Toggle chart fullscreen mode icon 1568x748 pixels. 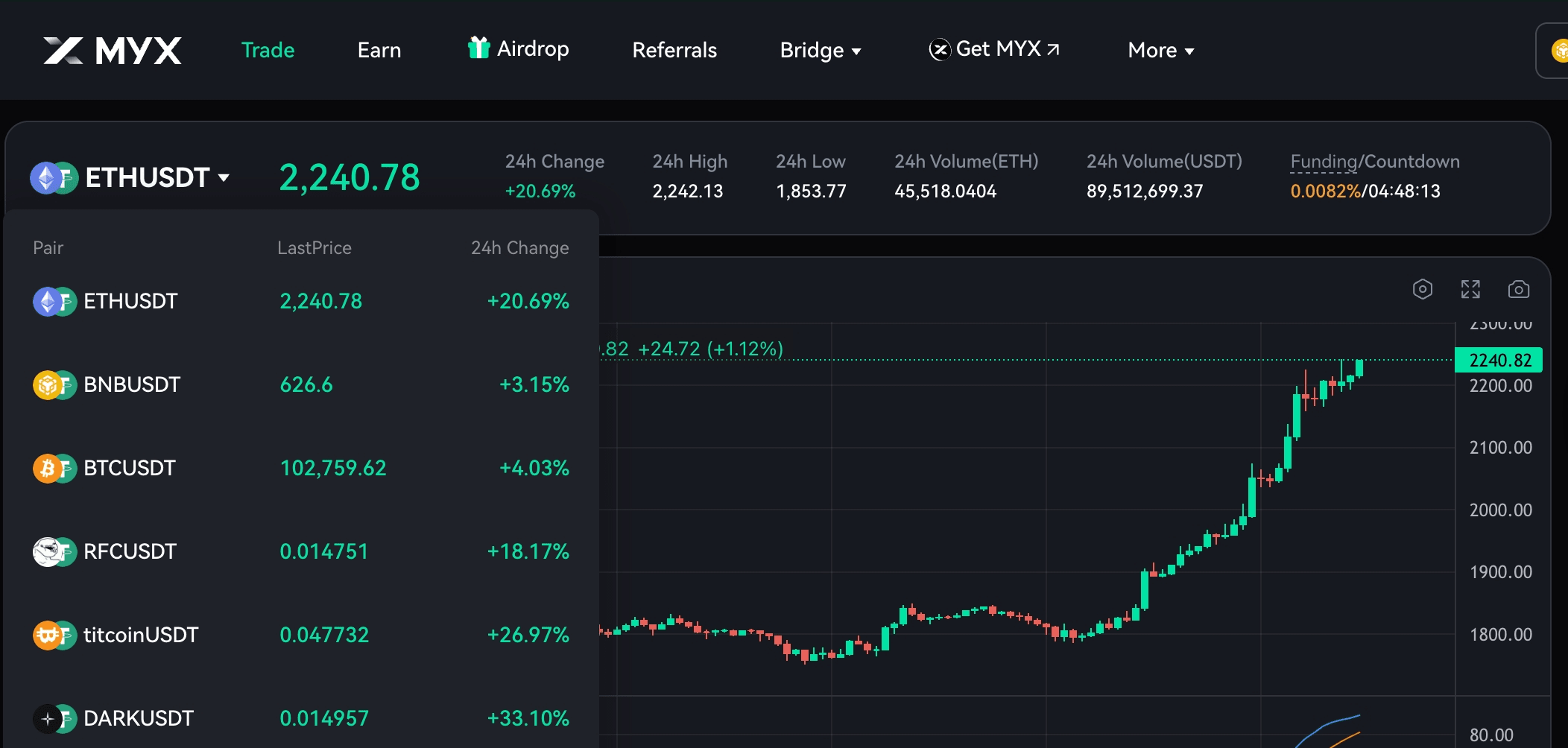coord(1470,289)
